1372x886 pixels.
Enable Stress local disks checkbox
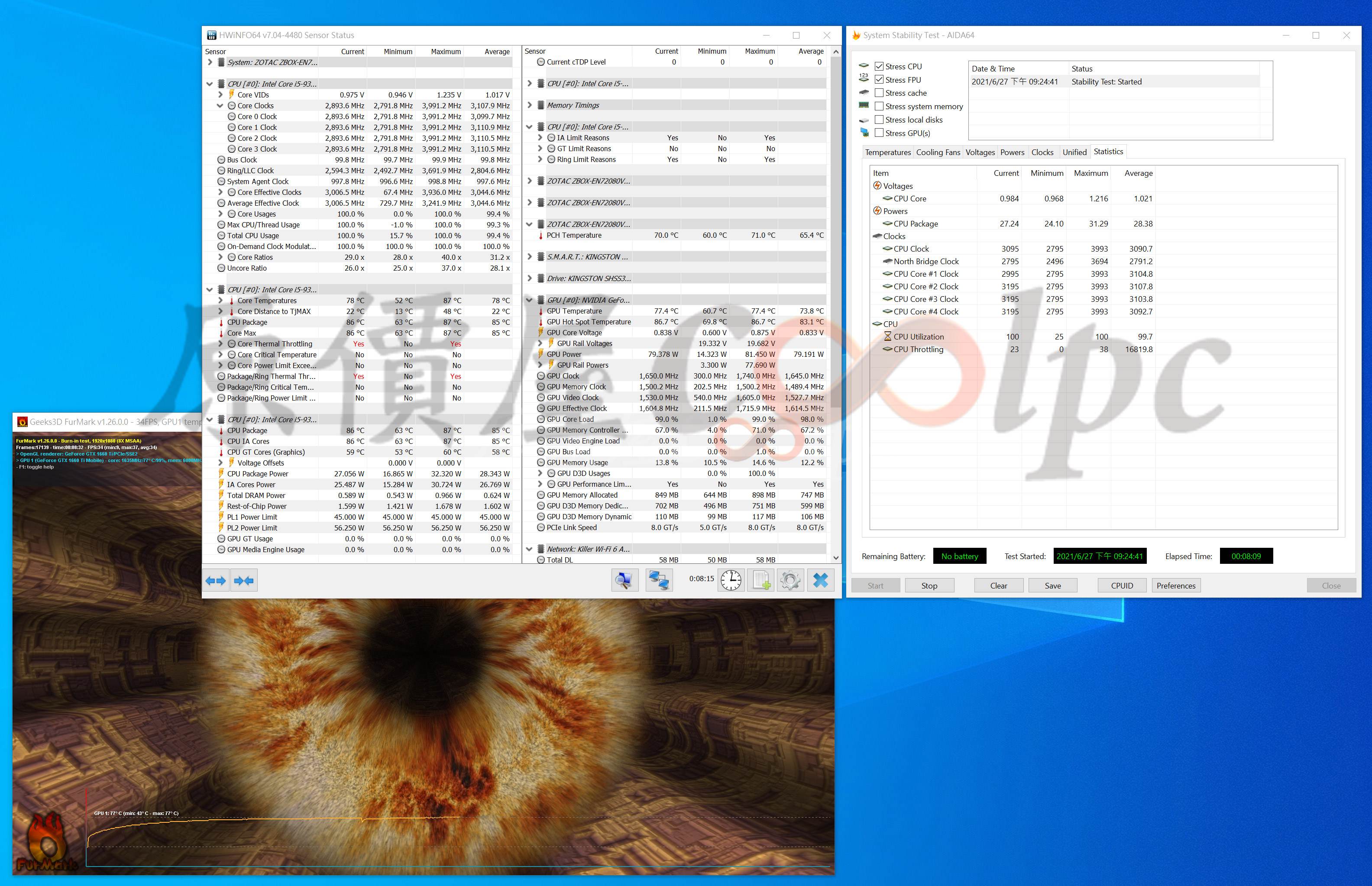click(879, 120)
